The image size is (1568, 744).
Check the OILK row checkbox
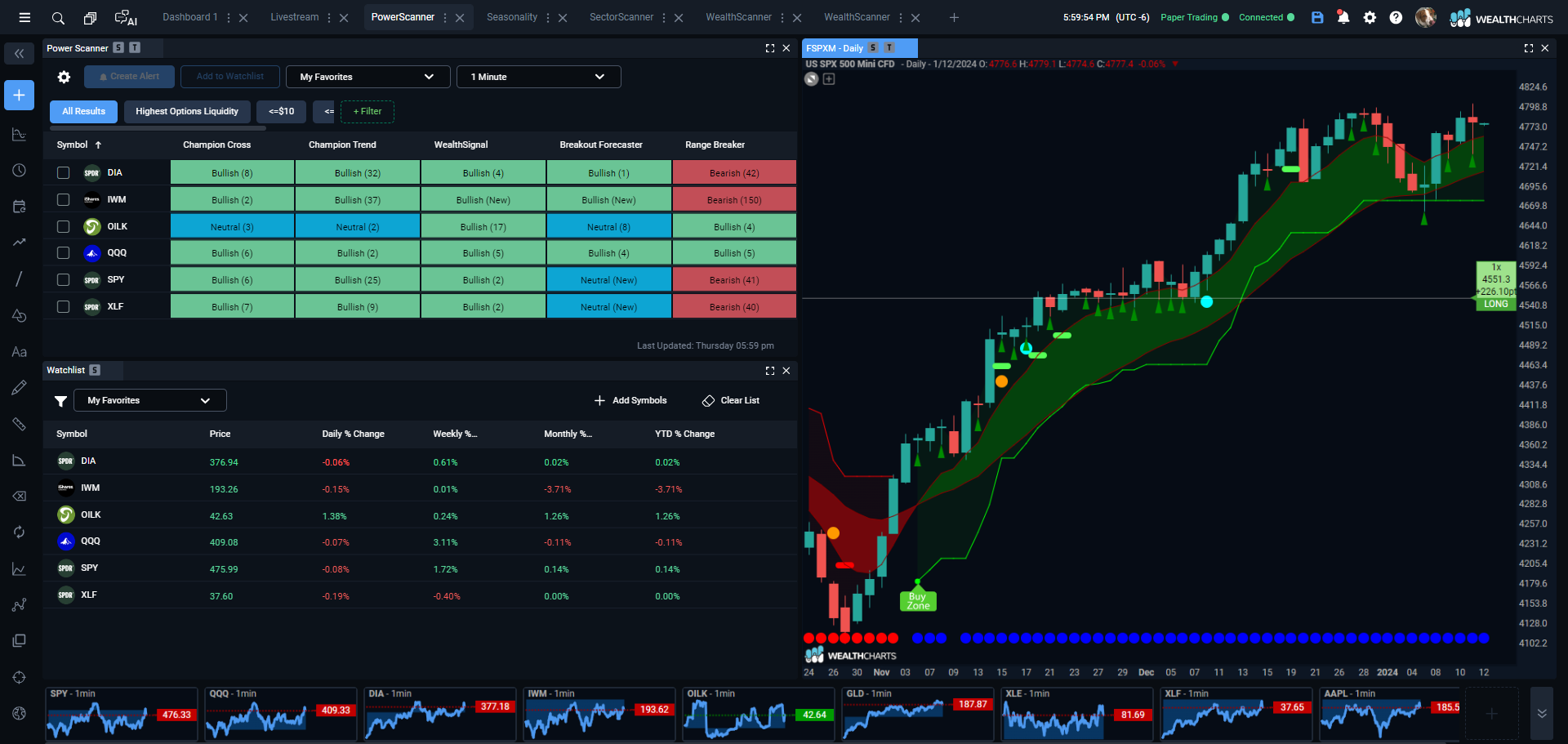(63, 226)
